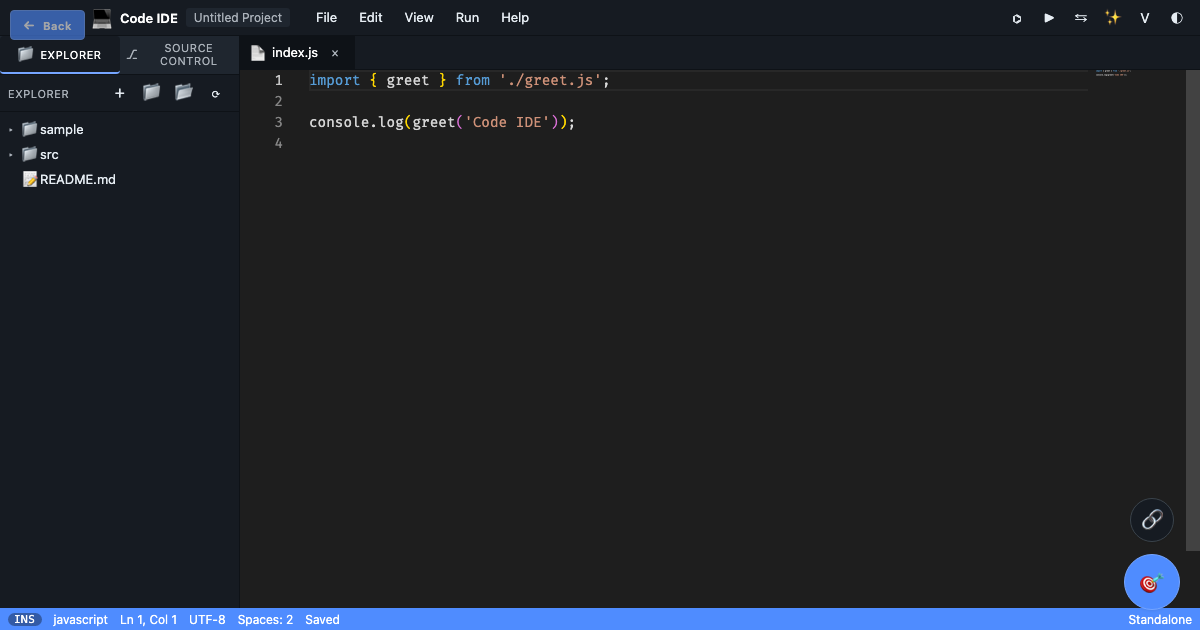Click the import keyword on line 1
1200x630 pixels.
[334, 80]
